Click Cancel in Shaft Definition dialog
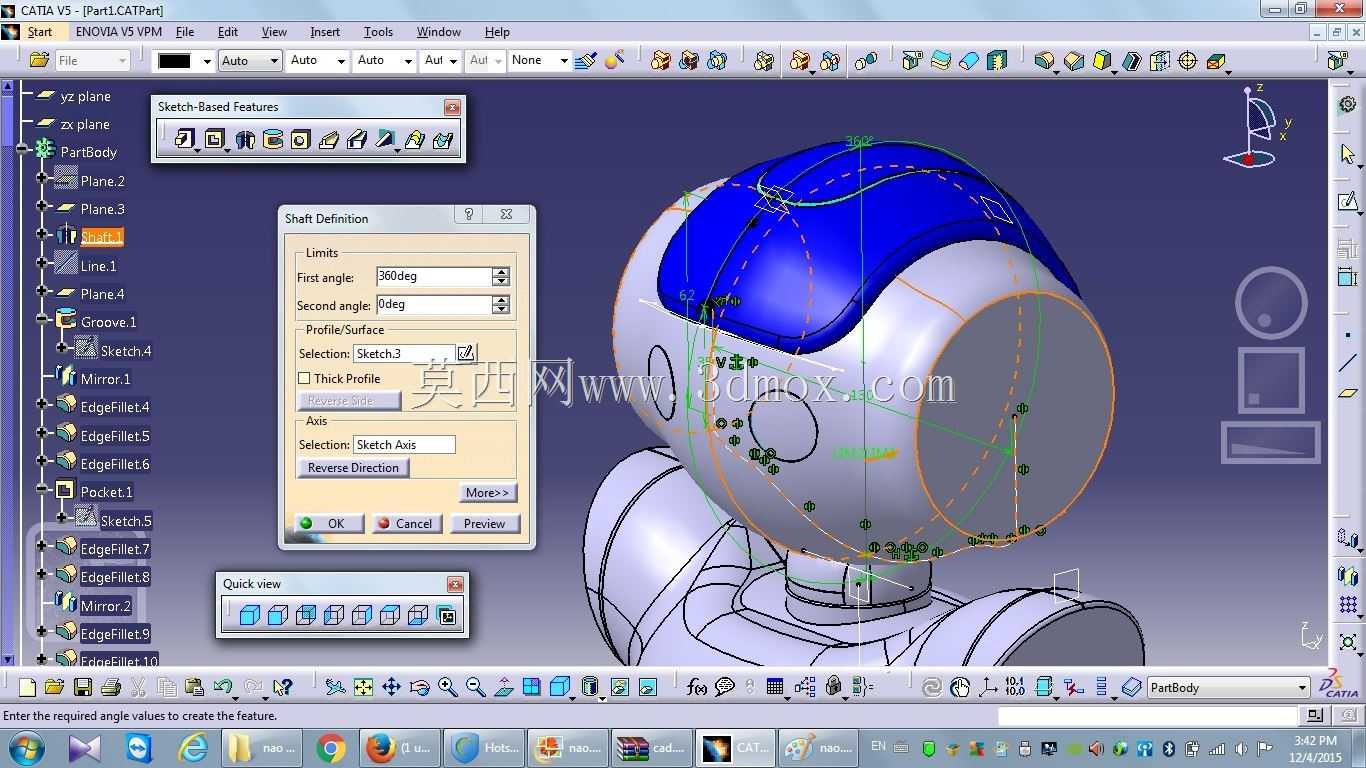 (x=407, y=523)
